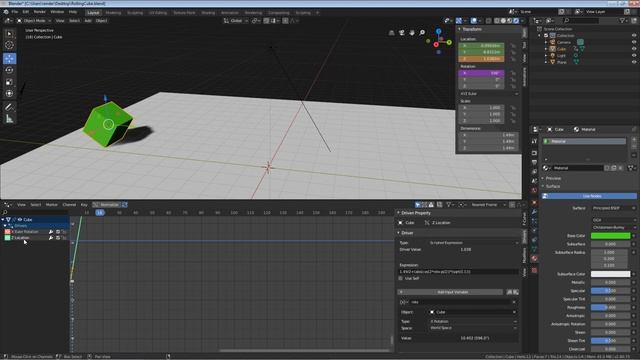Toggle mute checkbox for X Euler Rotation channel
This screenshot has width=640, height=360.
[x=58, y=232]
